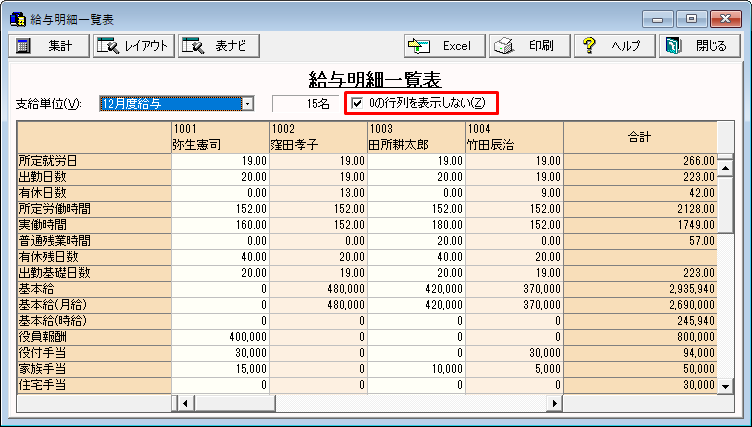The width and height of the screenshot is (752, 427).
Task: Click the 印刷 print button
Action: [x=530, y=46]
